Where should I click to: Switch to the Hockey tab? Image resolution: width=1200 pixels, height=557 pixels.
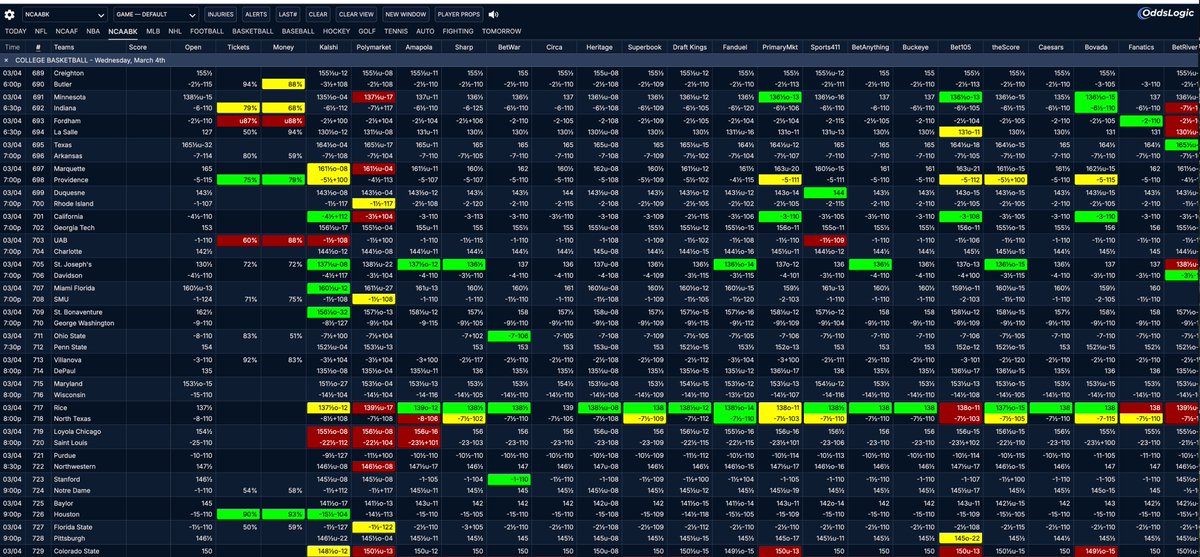(x=337, y=31)
